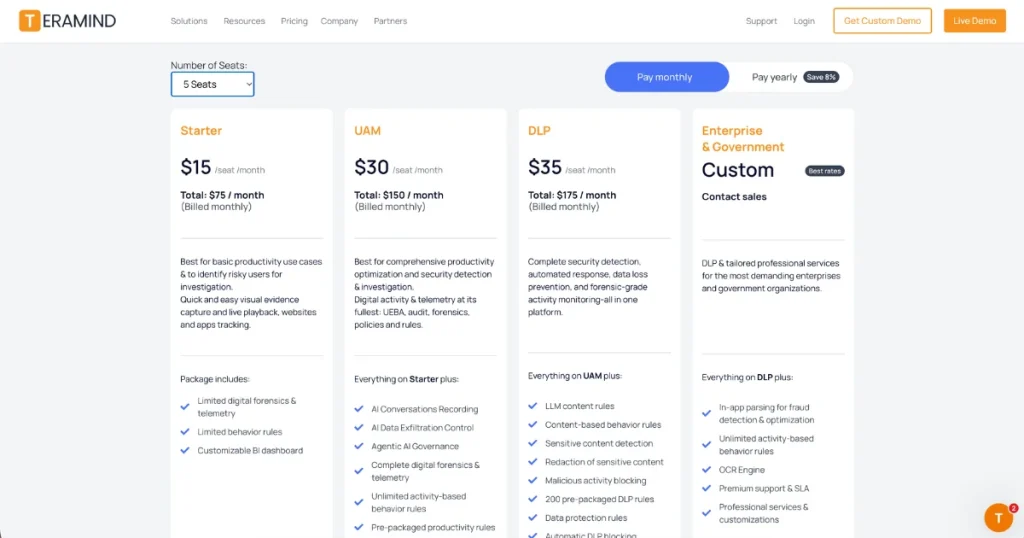
Task: Click the Contact sales text
Action: 734,197
